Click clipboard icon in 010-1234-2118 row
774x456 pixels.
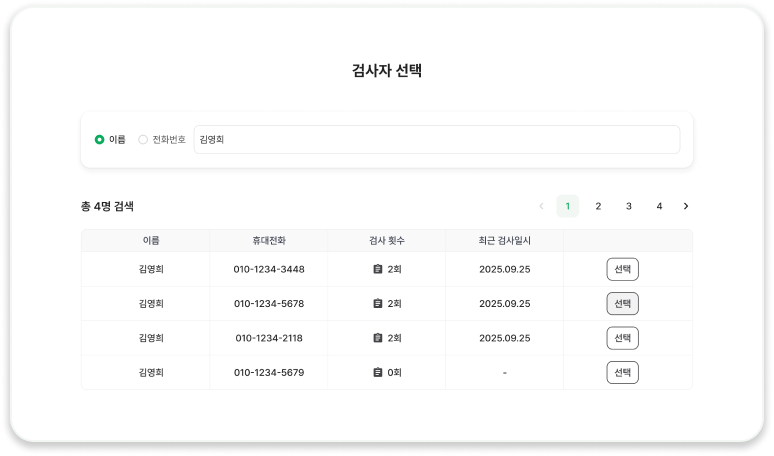378,338
